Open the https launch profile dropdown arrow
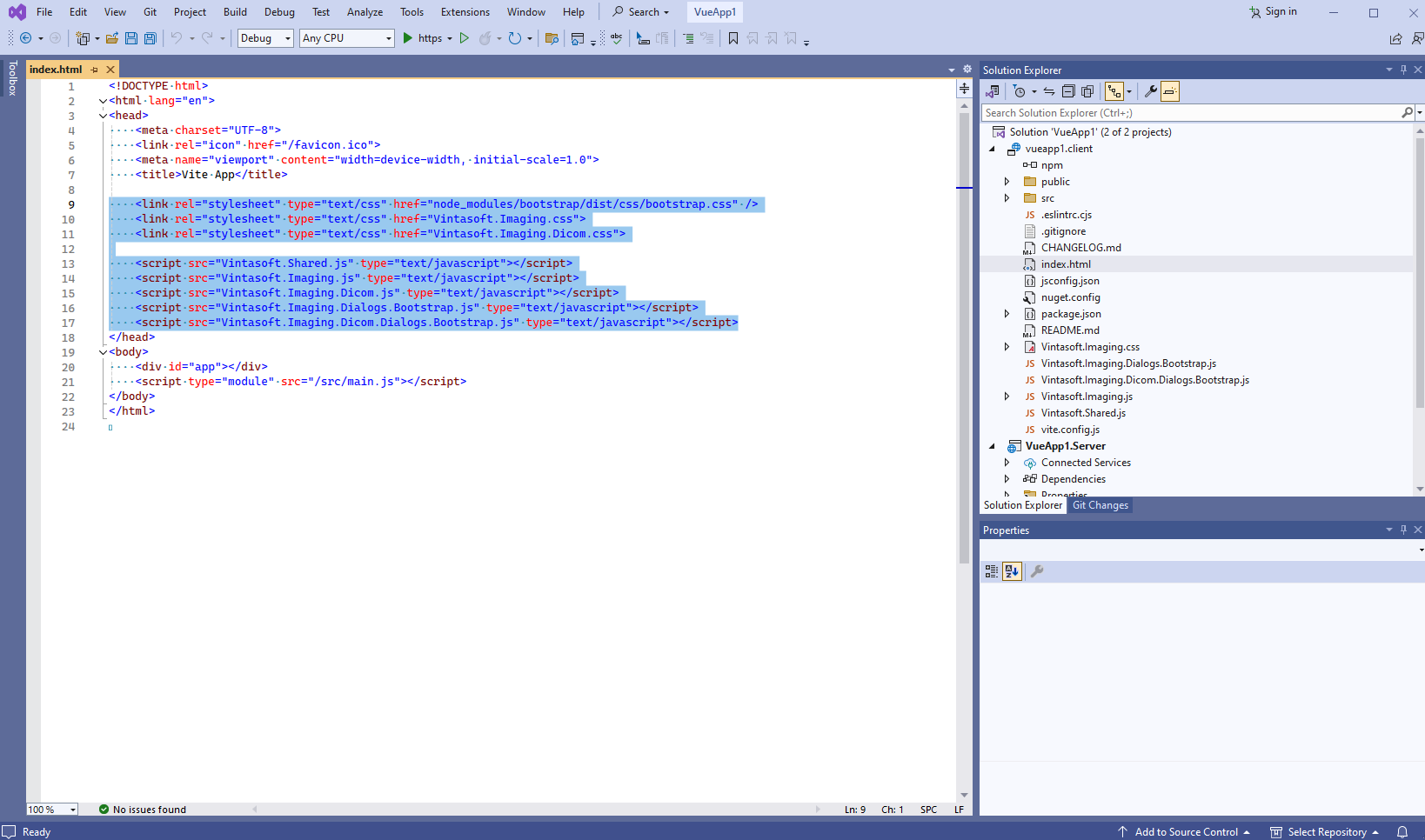The width and height of the screenshot is (1425, 840). [450, 38]
